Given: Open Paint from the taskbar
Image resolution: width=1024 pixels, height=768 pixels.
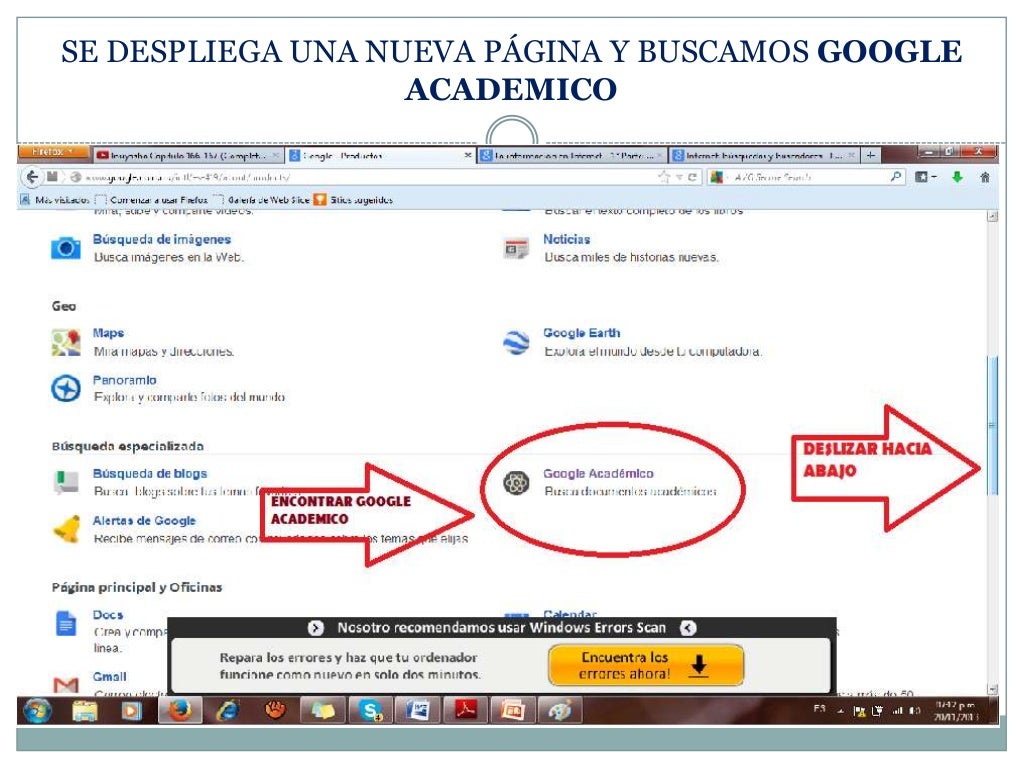Looking at the screenshot, I should (x=560, y=711).
